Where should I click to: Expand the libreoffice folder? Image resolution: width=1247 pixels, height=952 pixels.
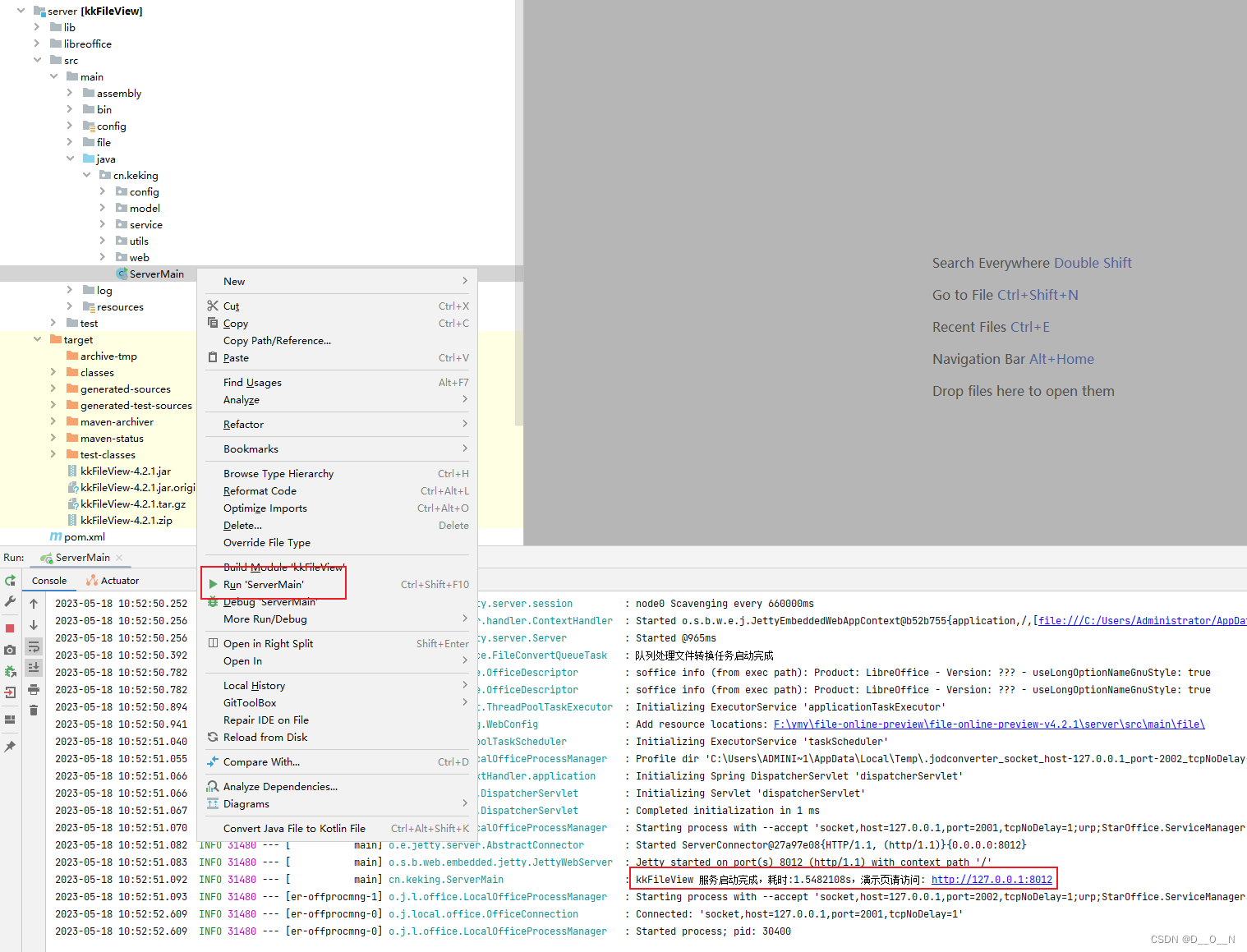tap(37, 44)
